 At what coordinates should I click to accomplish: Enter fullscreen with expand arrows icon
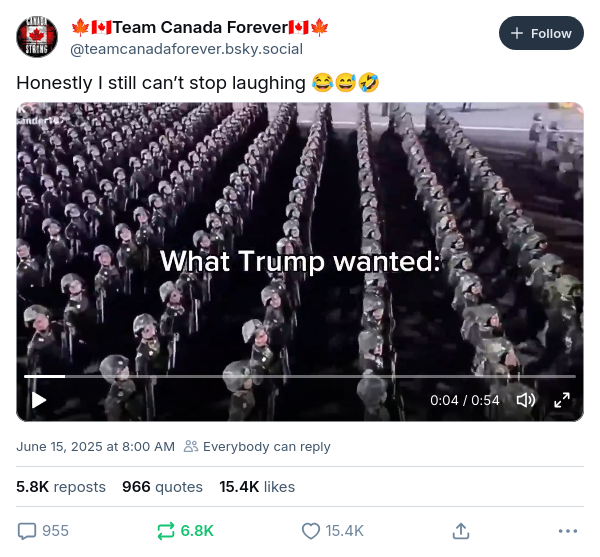tap(562, 400)
